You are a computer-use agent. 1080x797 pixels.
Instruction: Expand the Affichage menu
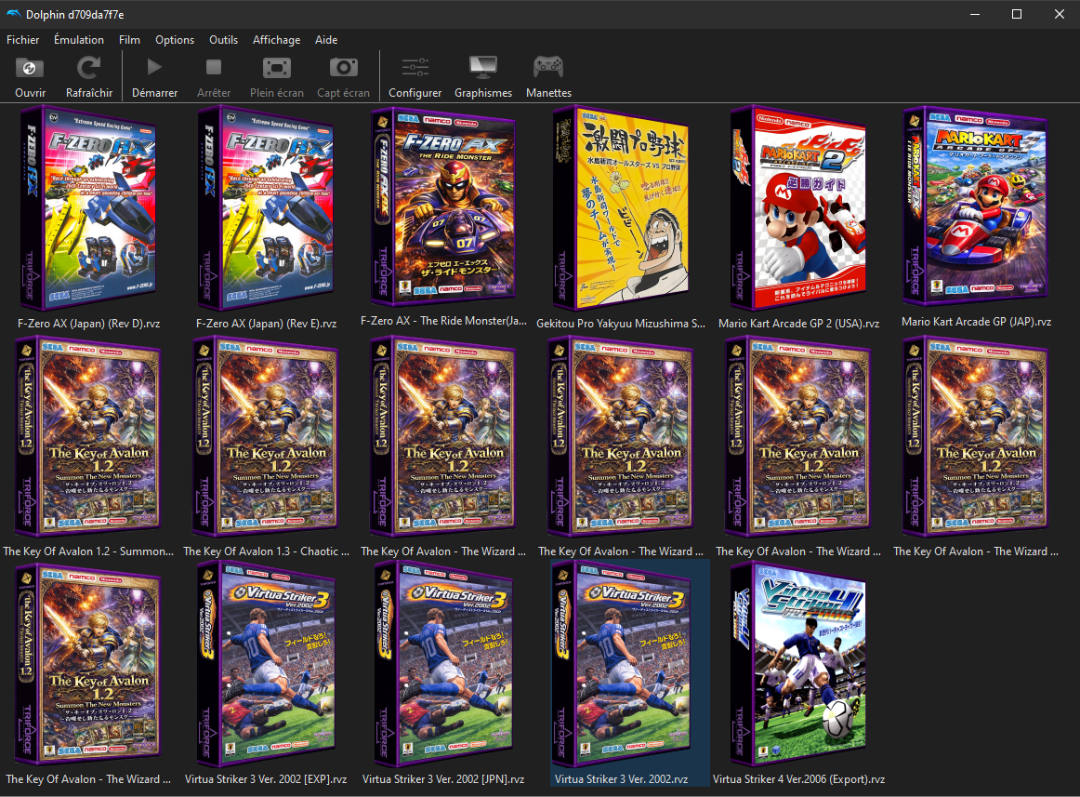click(x=276, y=40)
